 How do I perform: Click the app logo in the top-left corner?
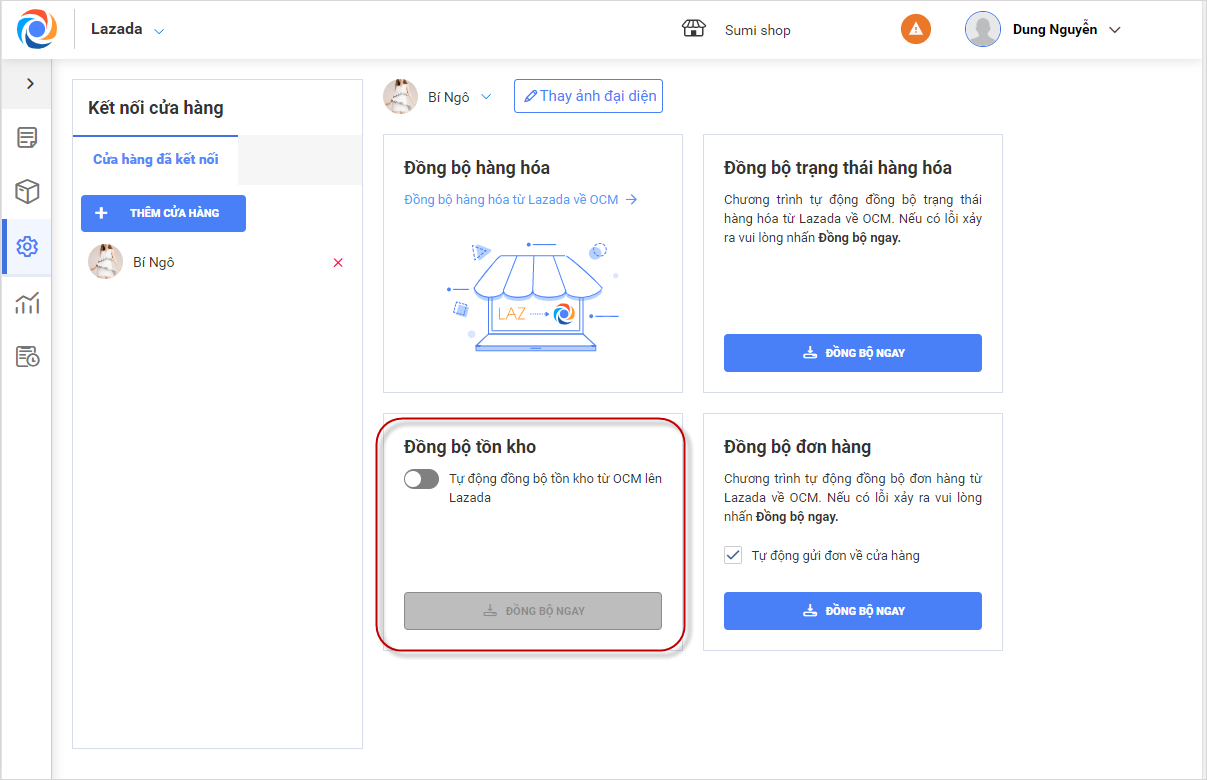(37, 29)
